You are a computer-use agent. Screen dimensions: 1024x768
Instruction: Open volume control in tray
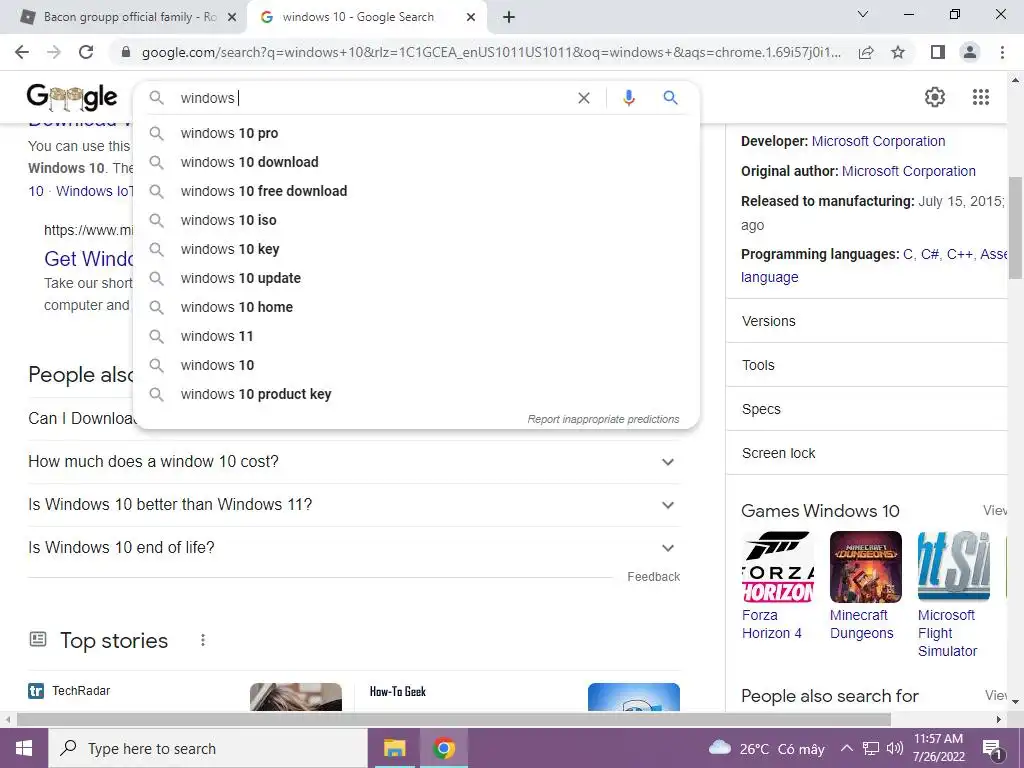click(x=895, y=748)
